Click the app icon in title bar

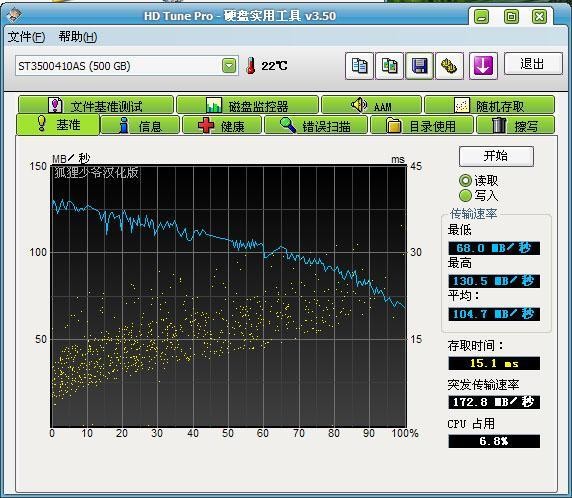coord(14,15)
